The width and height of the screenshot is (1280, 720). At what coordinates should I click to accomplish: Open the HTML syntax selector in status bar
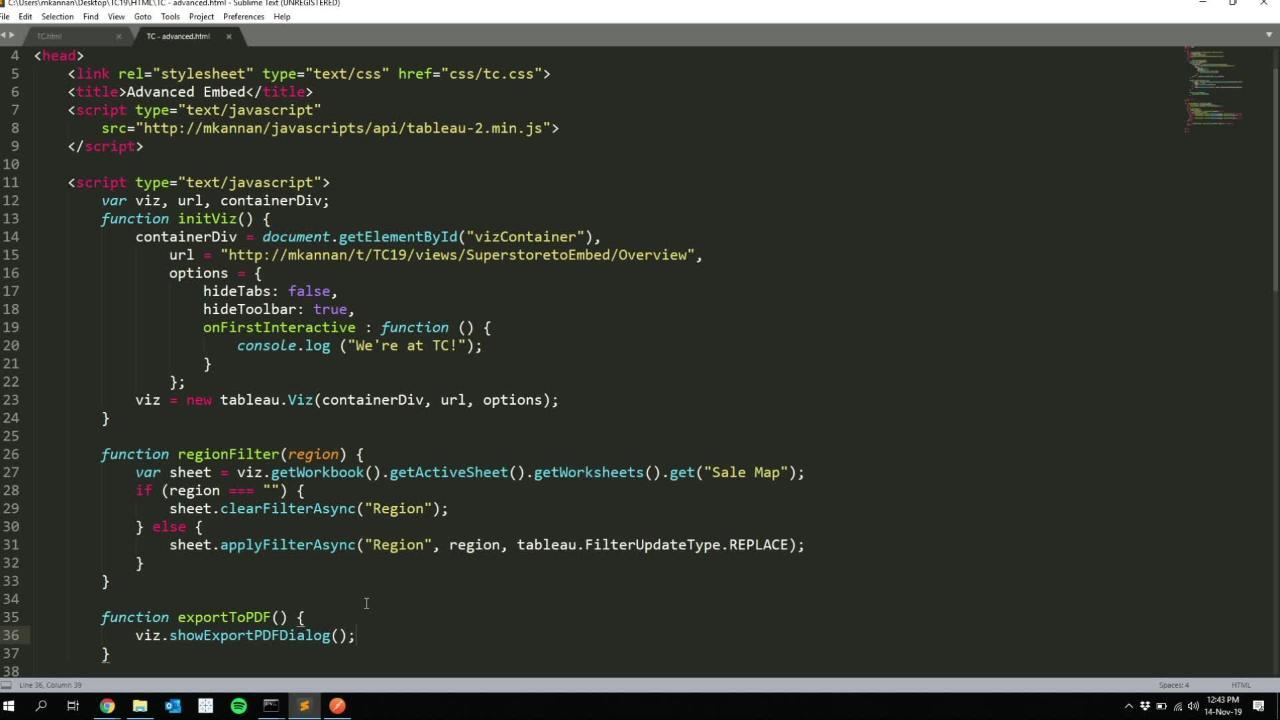[1240, 685]
